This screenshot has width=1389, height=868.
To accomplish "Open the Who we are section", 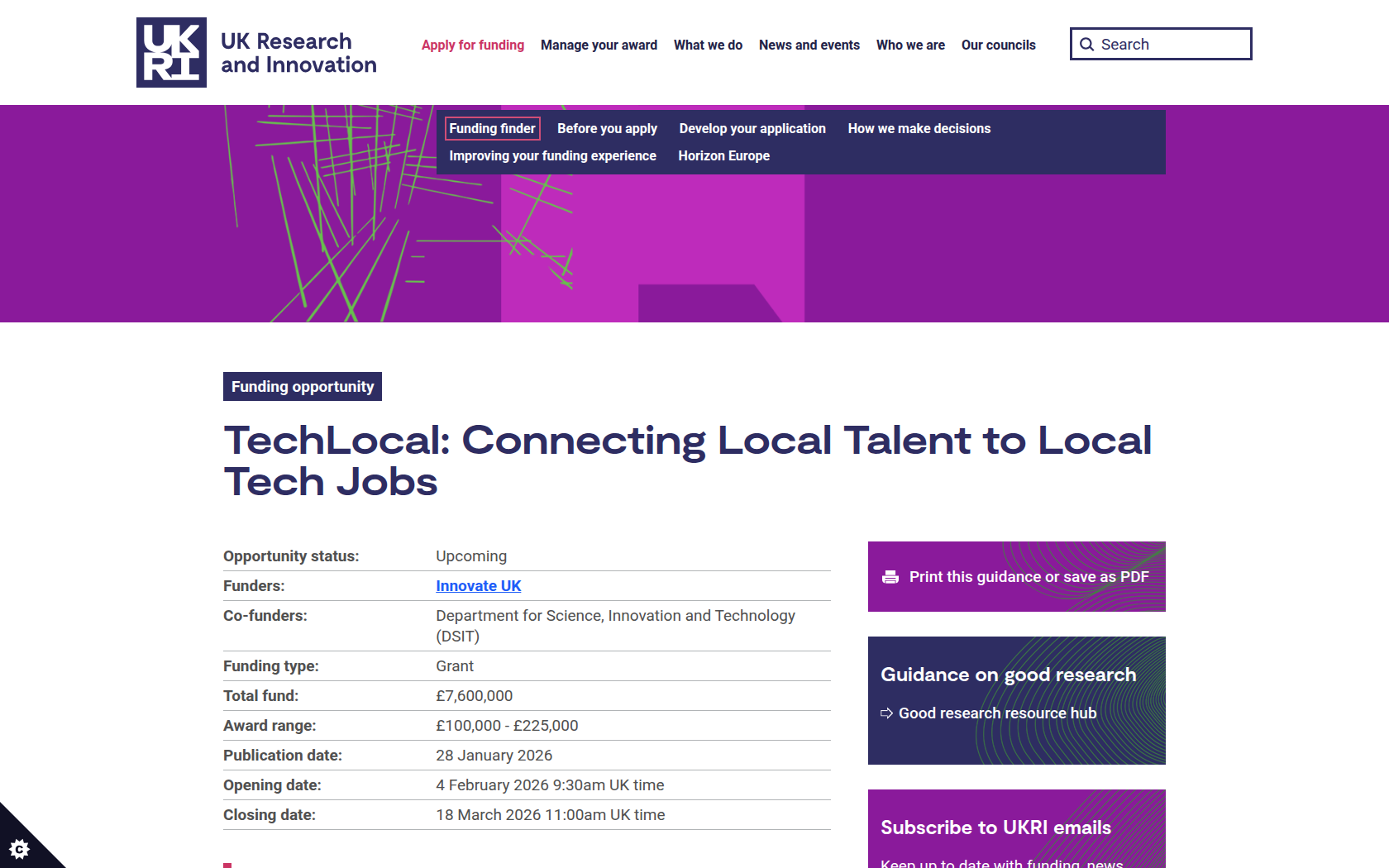I will [x=910, y=45].
